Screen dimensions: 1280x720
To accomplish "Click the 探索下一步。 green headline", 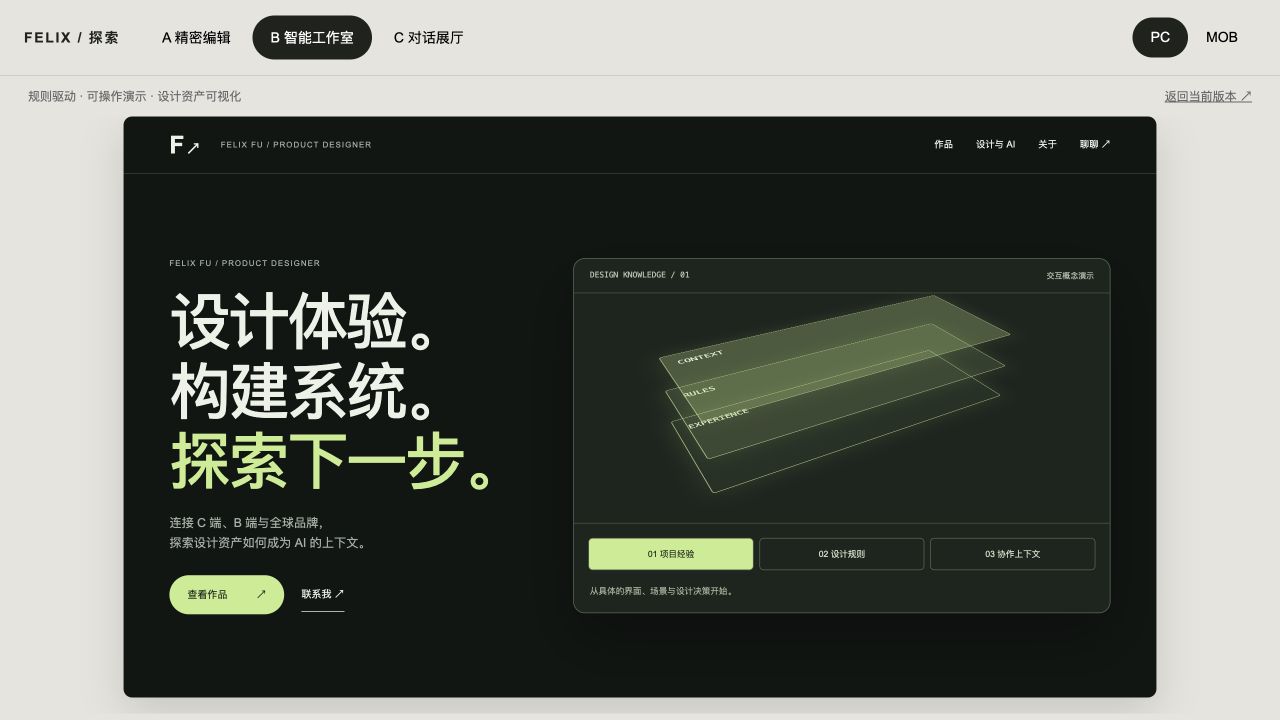I will [x=333, y=462].
